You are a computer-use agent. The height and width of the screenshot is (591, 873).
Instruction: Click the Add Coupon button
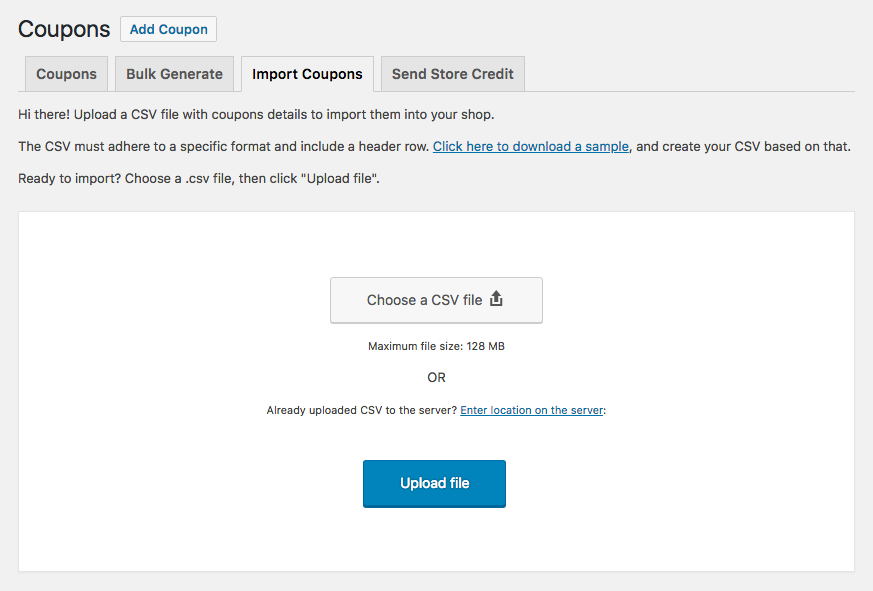coord(168,29)
